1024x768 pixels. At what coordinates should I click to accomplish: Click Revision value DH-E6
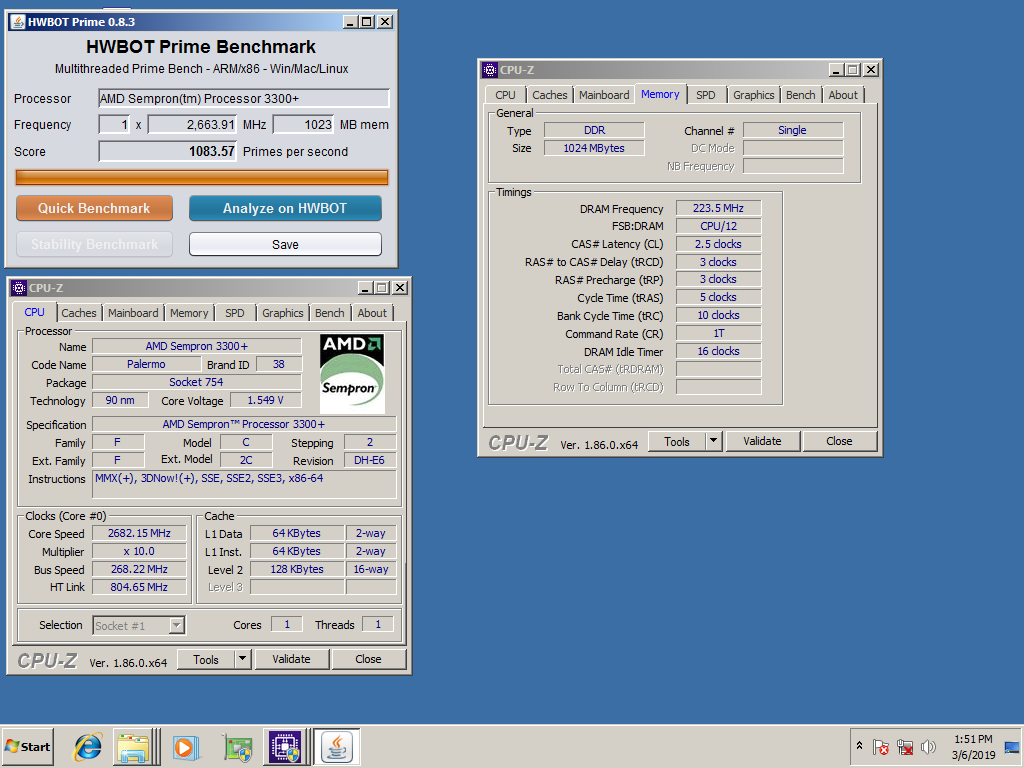pyautogui.click(x=370, y=460)
